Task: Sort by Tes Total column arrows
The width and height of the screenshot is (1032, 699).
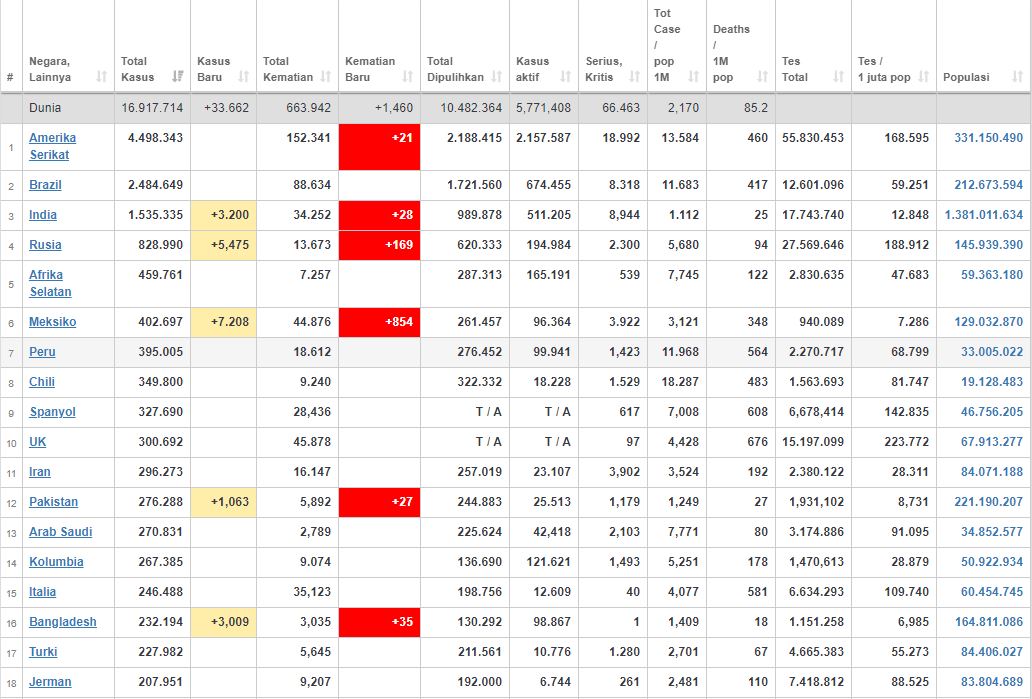Action: click(838, 77)
